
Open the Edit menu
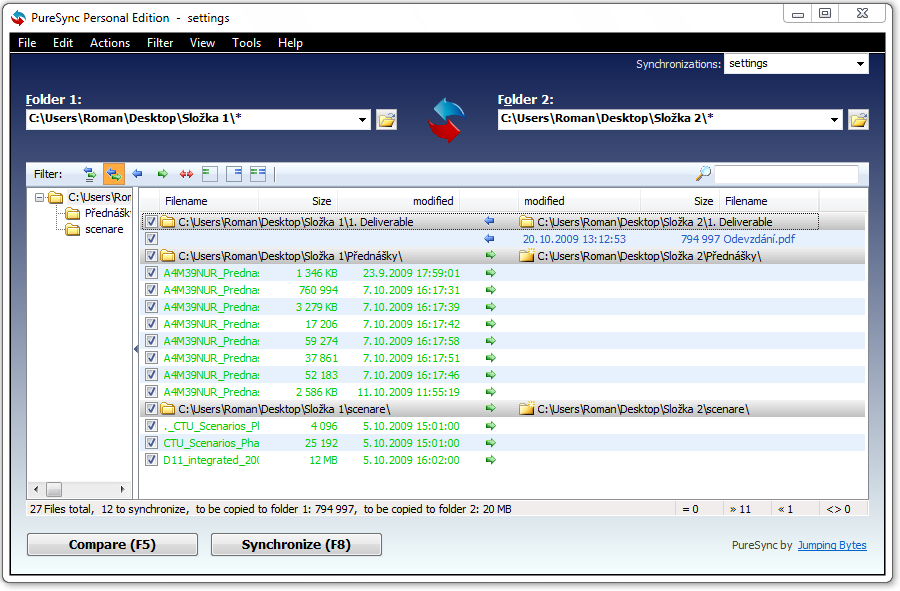click(63, 43)
